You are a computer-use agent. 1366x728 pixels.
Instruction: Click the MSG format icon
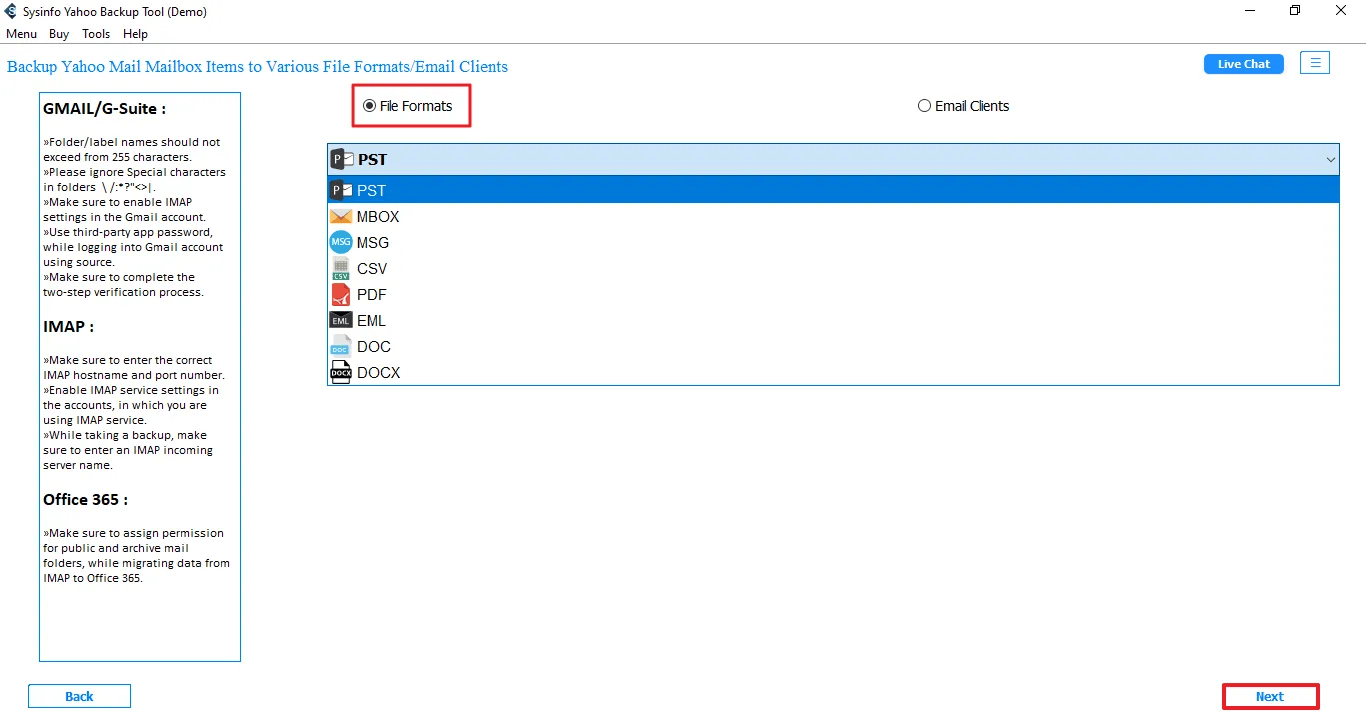339,242
